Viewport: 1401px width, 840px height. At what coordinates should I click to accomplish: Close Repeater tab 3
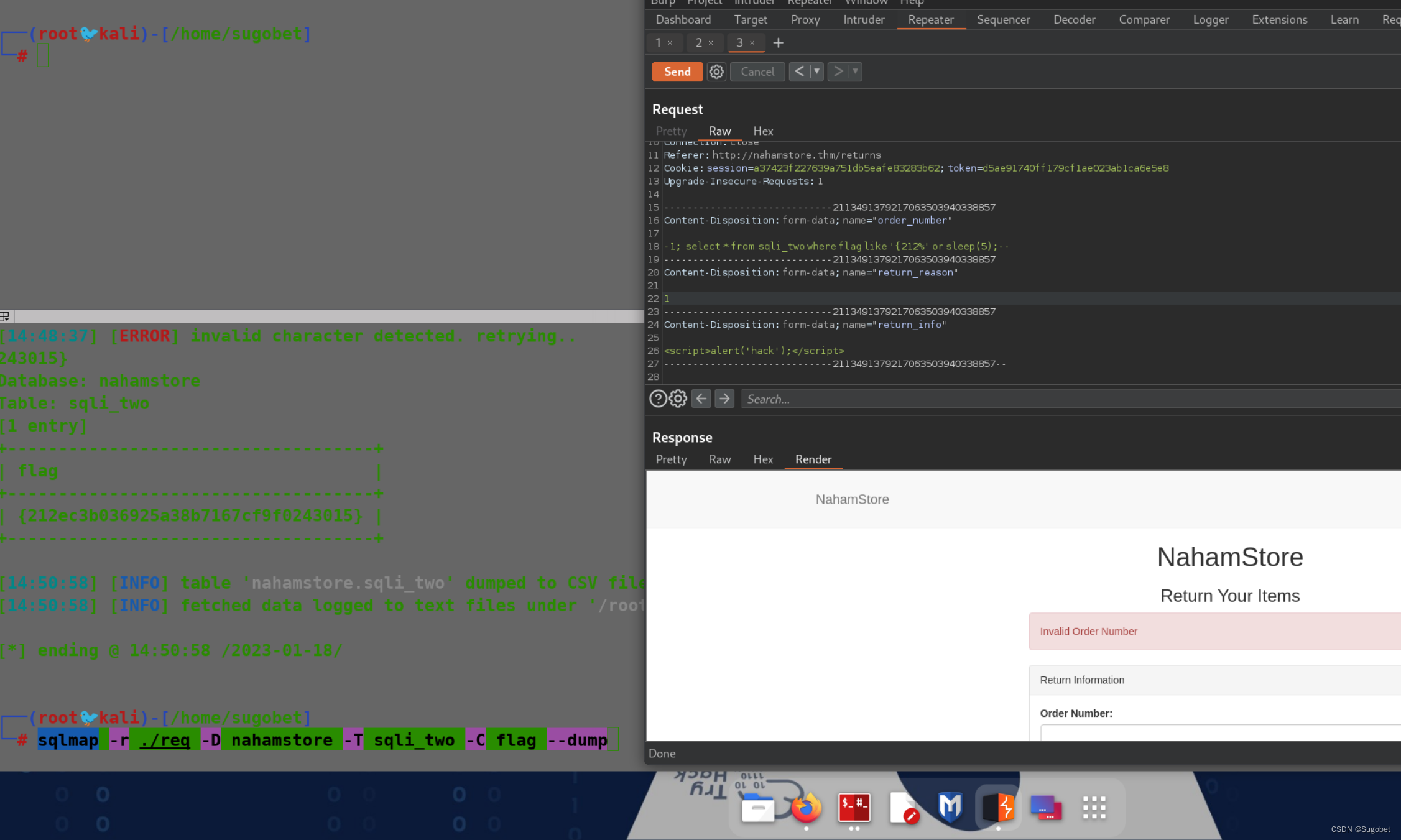[x=752, y=43]
